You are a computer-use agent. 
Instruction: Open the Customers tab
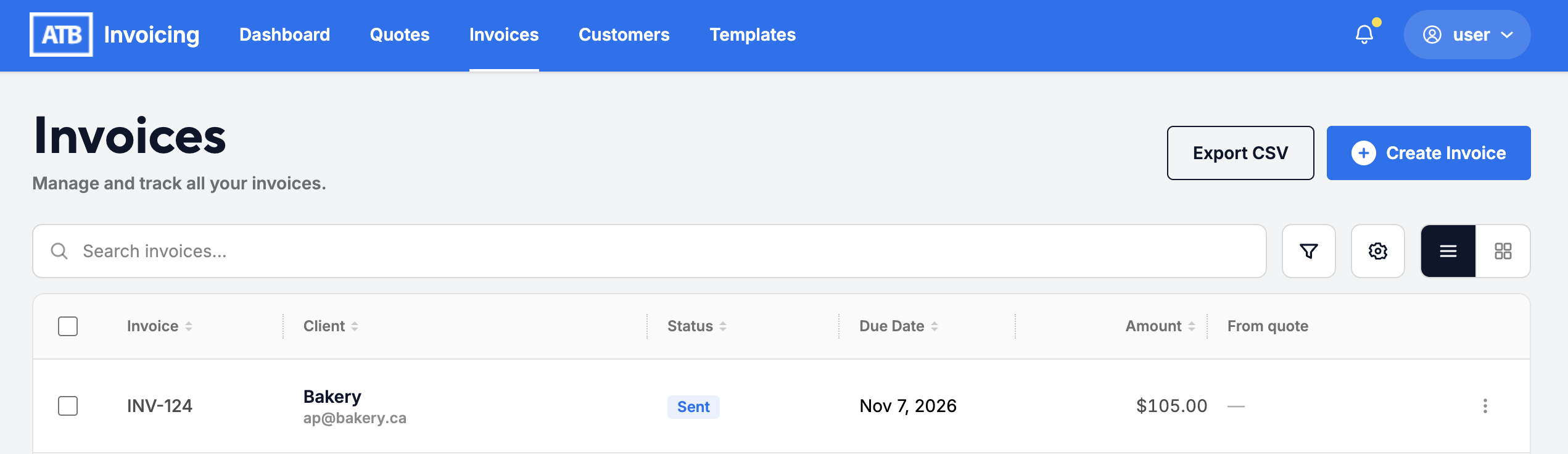tap(624, 35)
